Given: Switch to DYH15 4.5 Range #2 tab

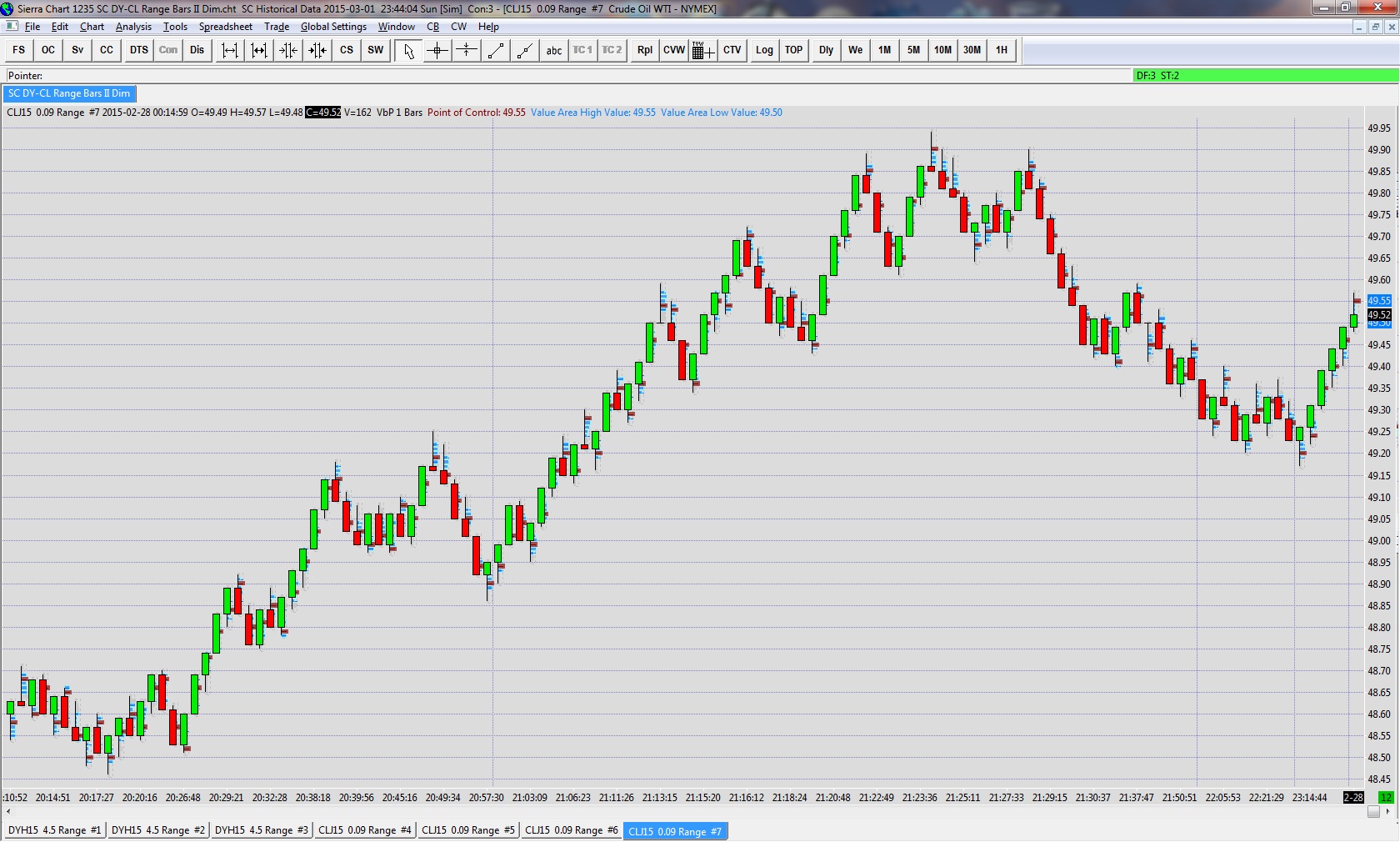Looking at the screenshot, I should pyautogui.click(x=157, y=830).
